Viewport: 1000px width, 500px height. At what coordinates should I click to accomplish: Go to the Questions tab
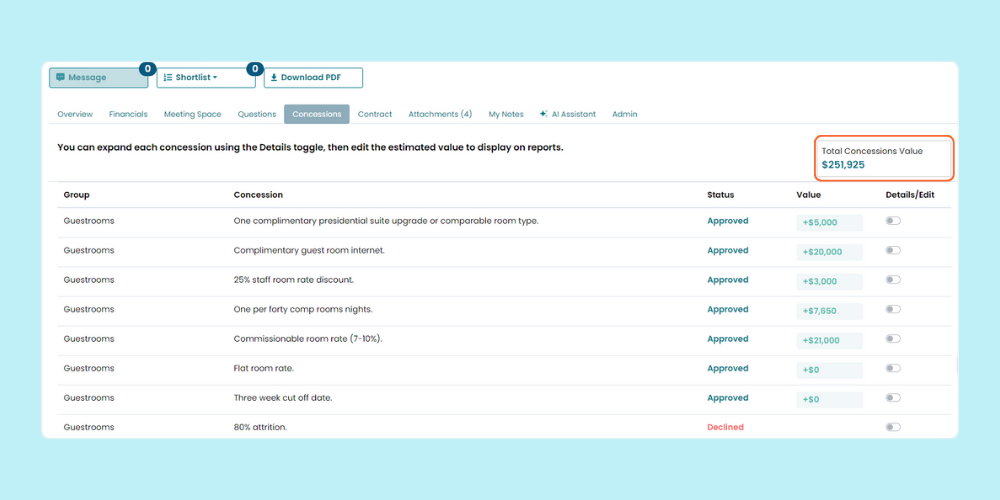pyautogui.click(x=257, y=114)
